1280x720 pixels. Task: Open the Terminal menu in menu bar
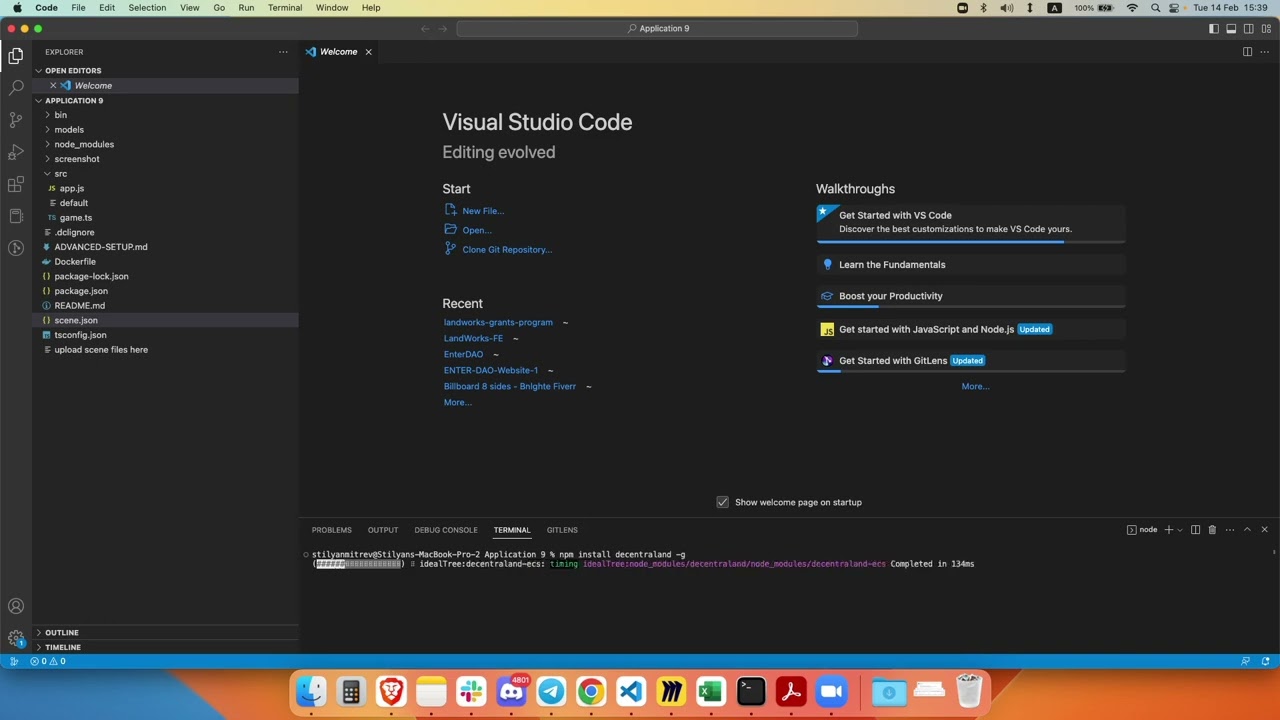pyautogui.click(x=285, y=8)
